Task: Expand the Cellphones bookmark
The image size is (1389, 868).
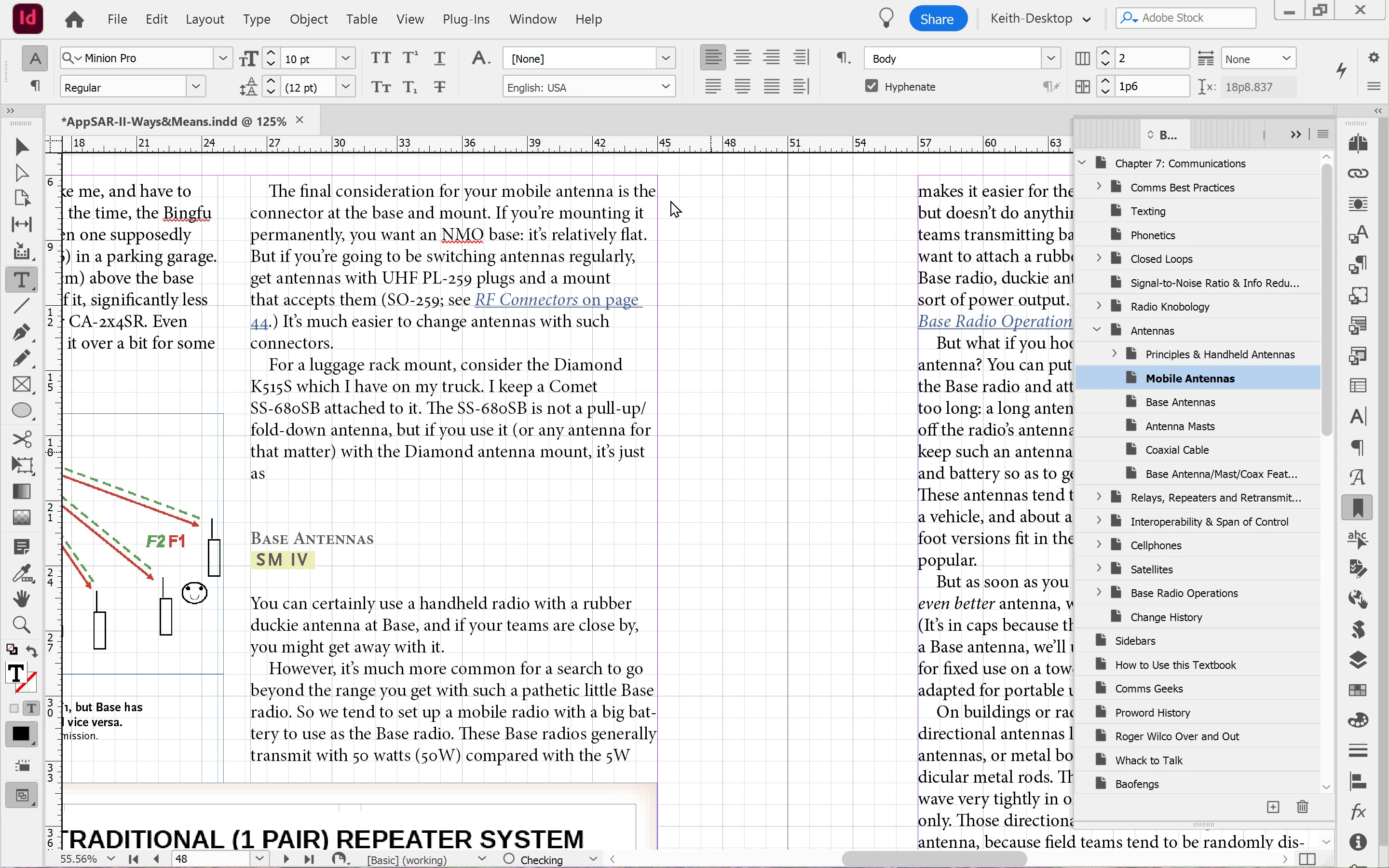Action: [x=1099, y=545]
